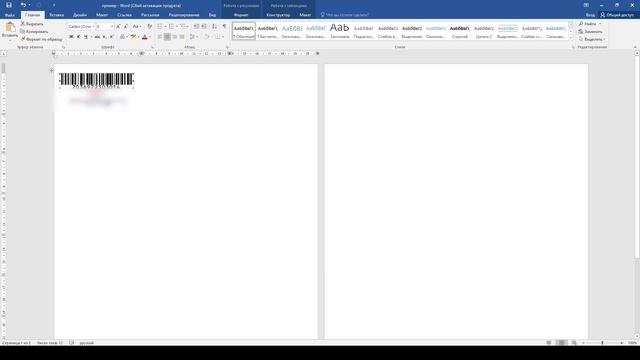Apply the large Aab title style

[340, 31]
